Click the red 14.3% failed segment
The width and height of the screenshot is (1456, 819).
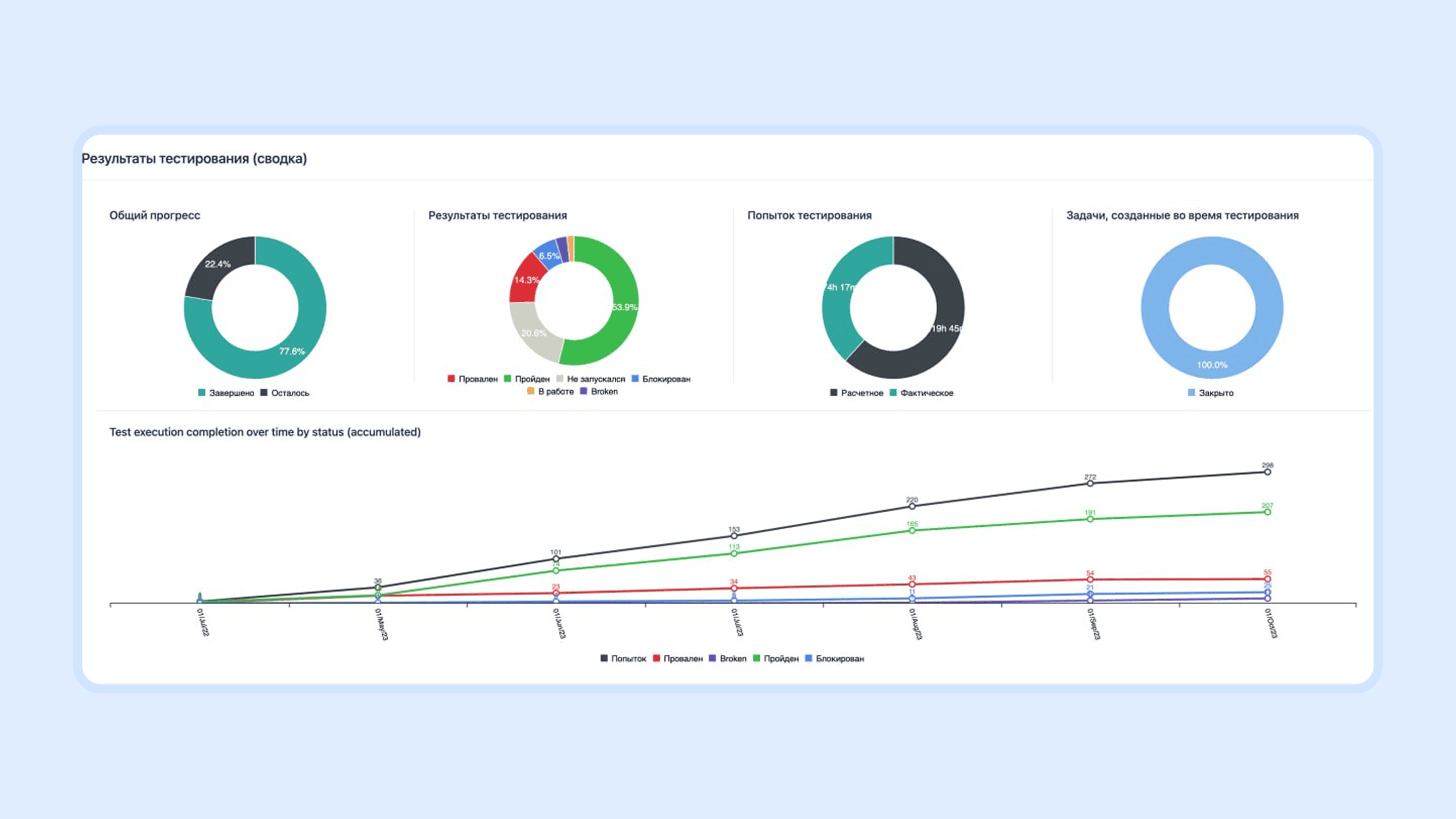[x=526, y=281]
